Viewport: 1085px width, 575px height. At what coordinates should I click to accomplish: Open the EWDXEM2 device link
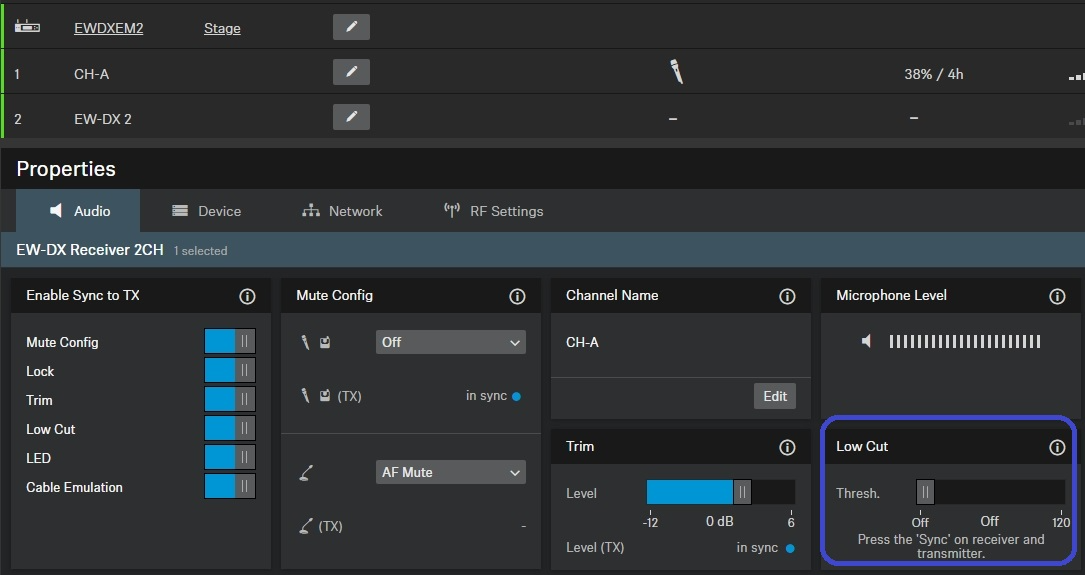[x=108, y=28]
